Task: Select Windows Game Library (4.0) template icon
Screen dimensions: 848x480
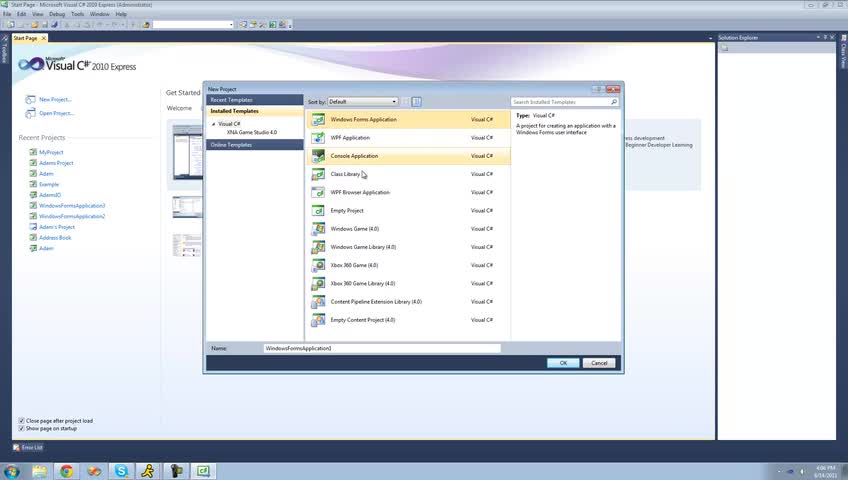Action: coord(318,247)
